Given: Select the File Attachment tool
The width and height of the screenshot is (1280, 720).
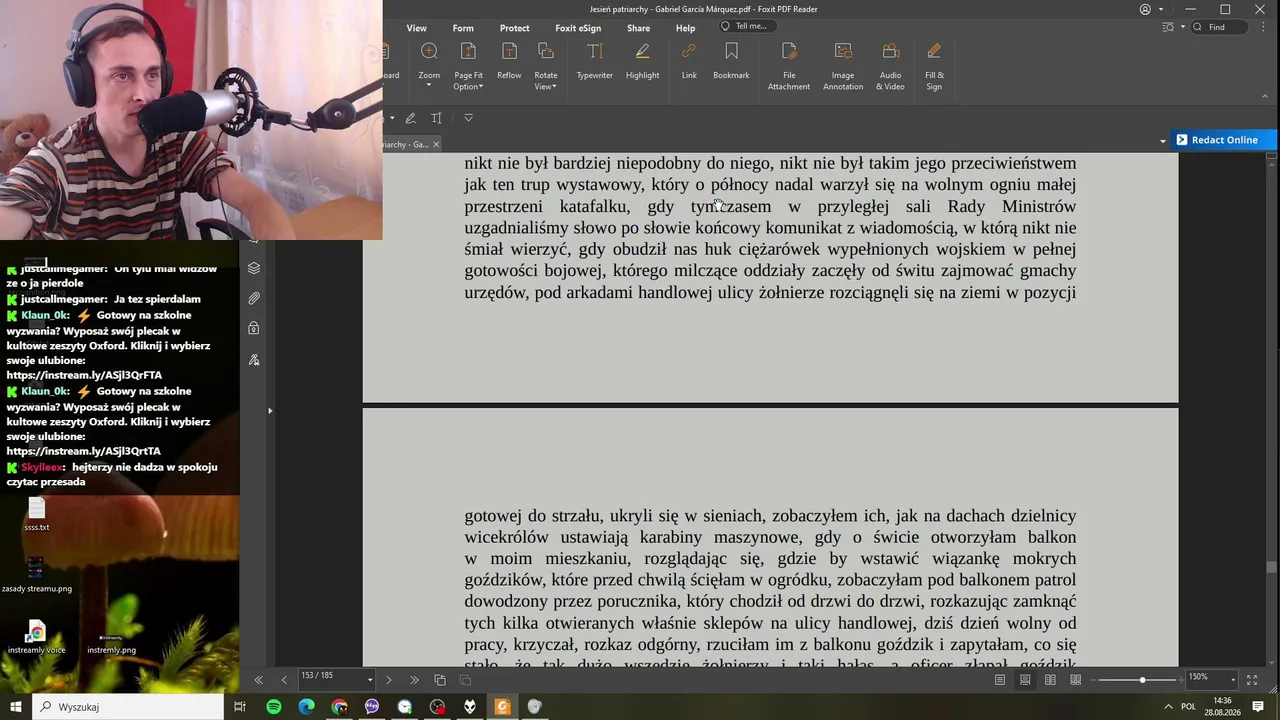Looking at the screenshot, I should pos(789,66).
